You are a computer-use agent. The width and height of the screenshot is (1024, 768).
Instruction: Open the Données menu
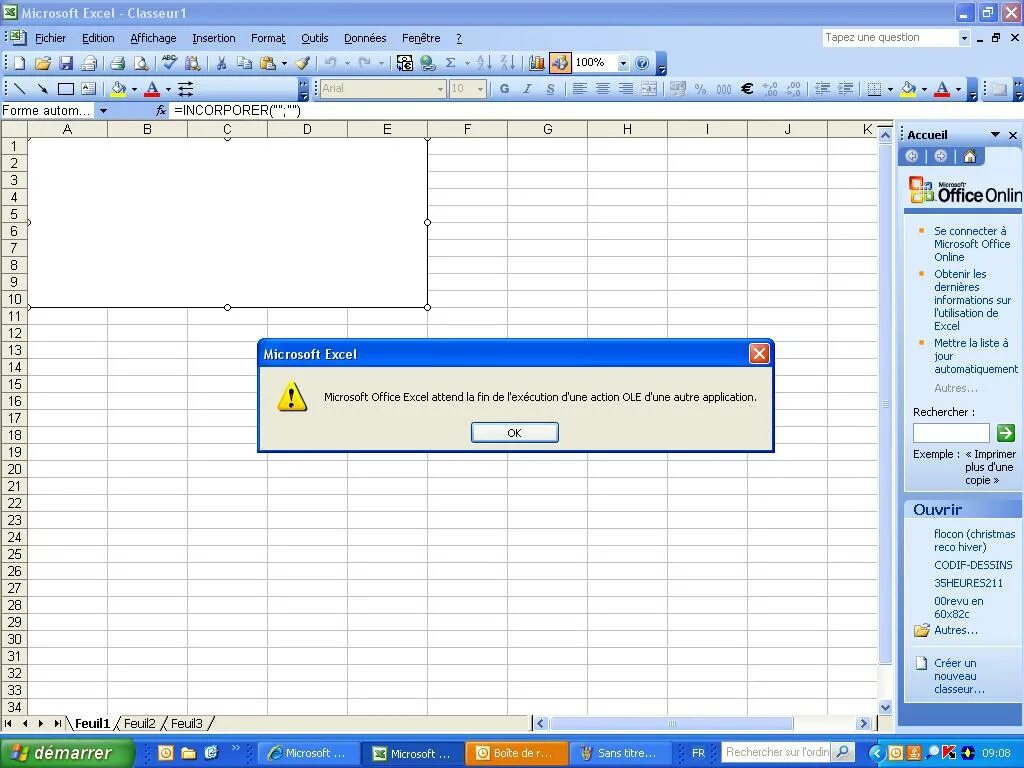click(x=365, y=38)
